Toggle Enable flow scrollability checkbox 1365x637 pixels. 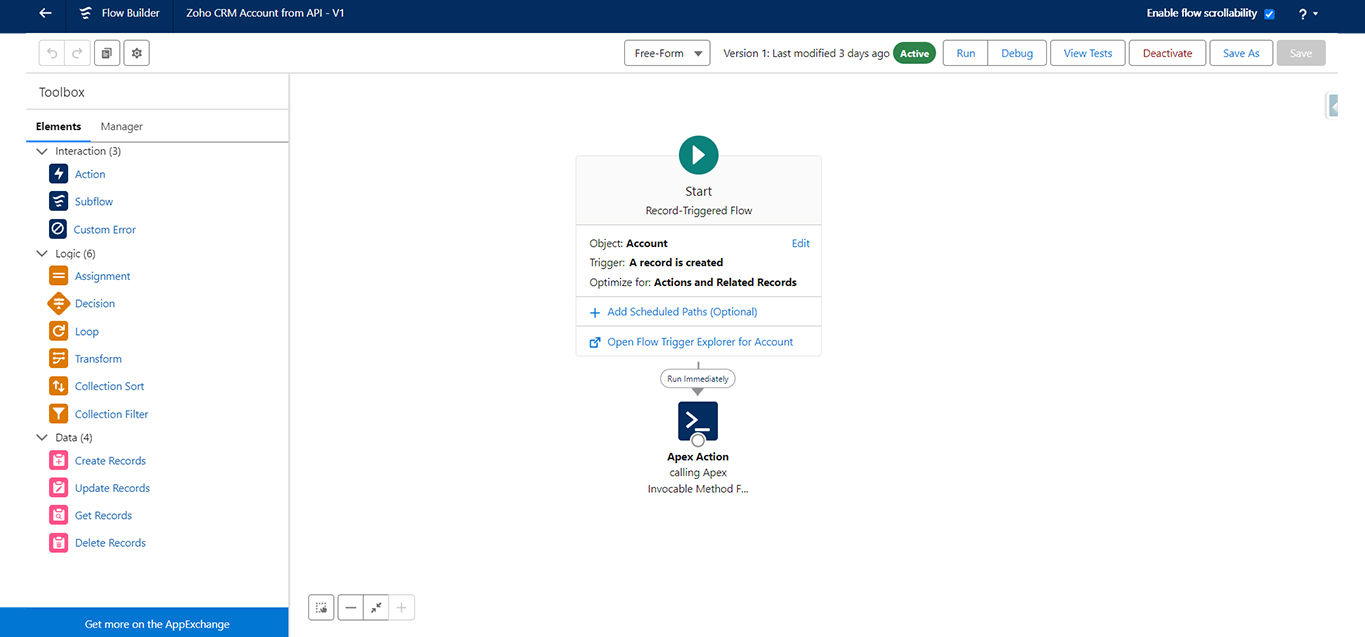point(1269,14)
